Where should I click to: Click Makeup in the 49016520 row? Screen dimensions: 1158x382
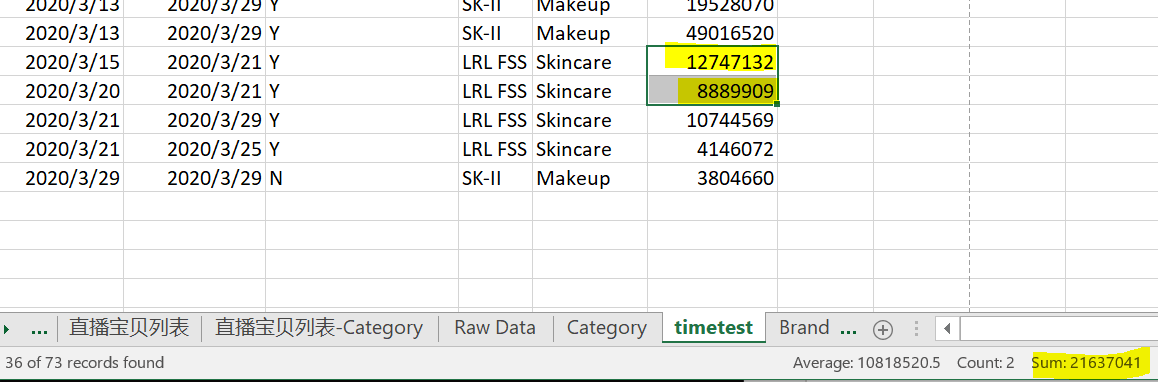(x=590, y=33)
